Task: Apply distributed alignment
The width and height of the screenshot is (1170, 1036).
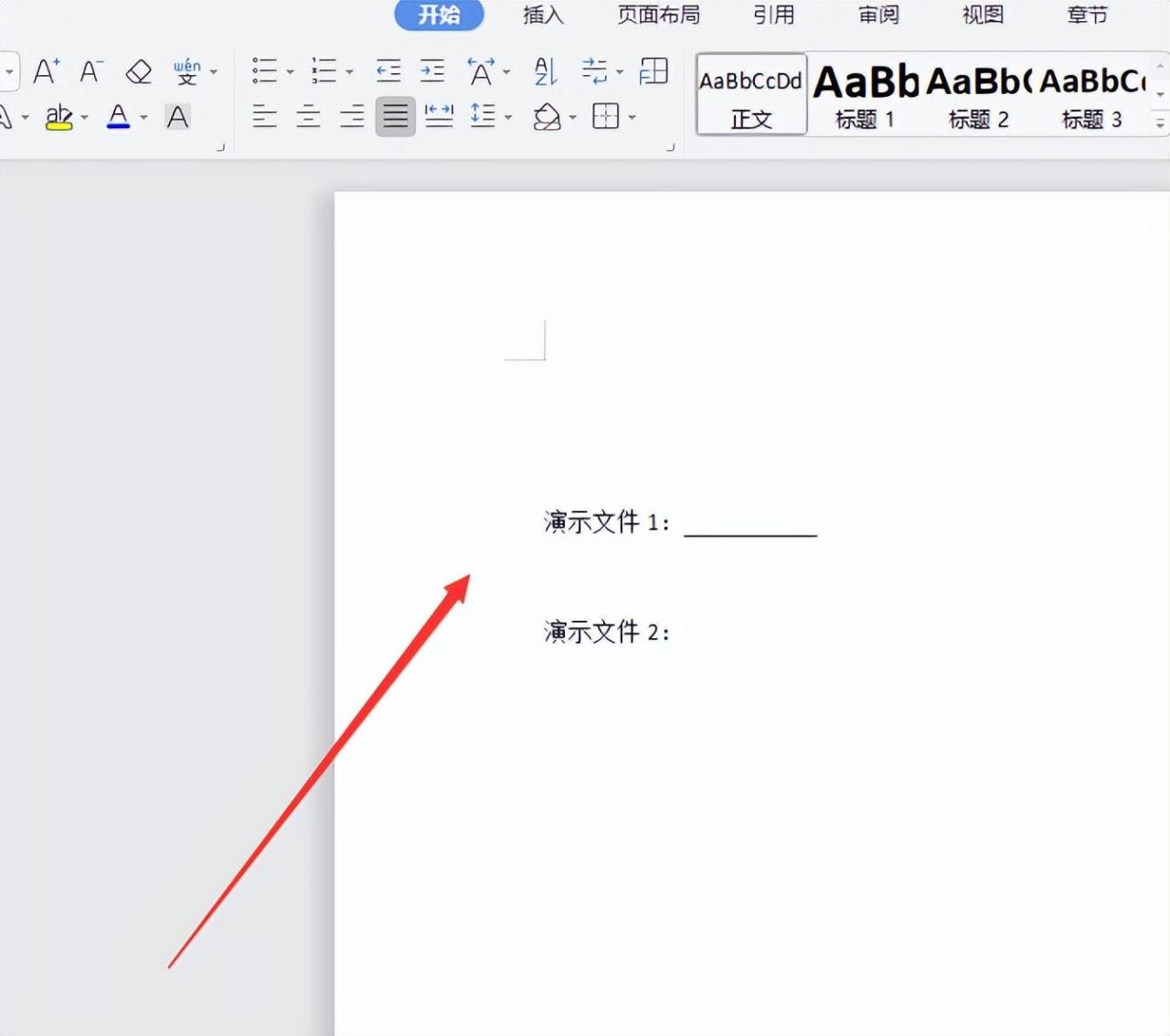Action: (x=439, y=116)
